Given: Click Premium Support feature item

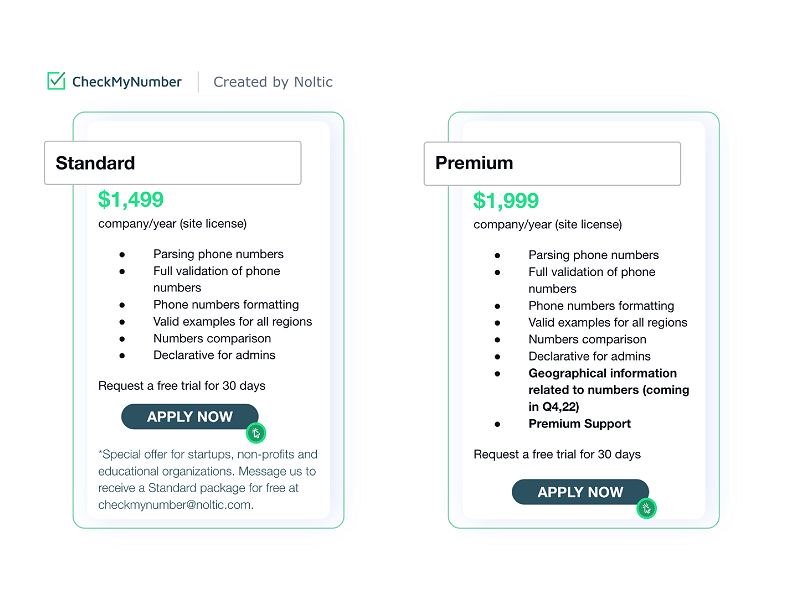Looking at the screenshot, I should 579,424.
